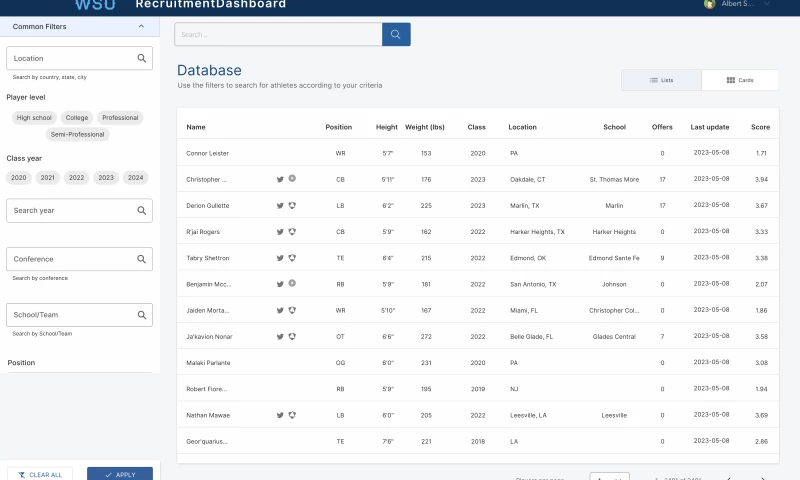Click the blue search magnifier button
Screen dimensions: 800x480
[396, 34]
